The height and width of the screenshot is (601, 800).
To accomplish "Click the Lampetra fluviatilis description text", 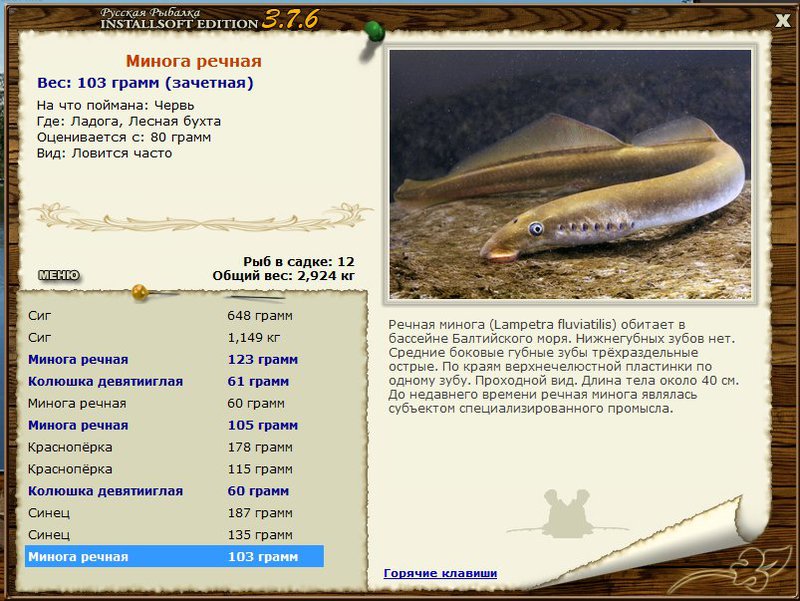I will 563,366.
